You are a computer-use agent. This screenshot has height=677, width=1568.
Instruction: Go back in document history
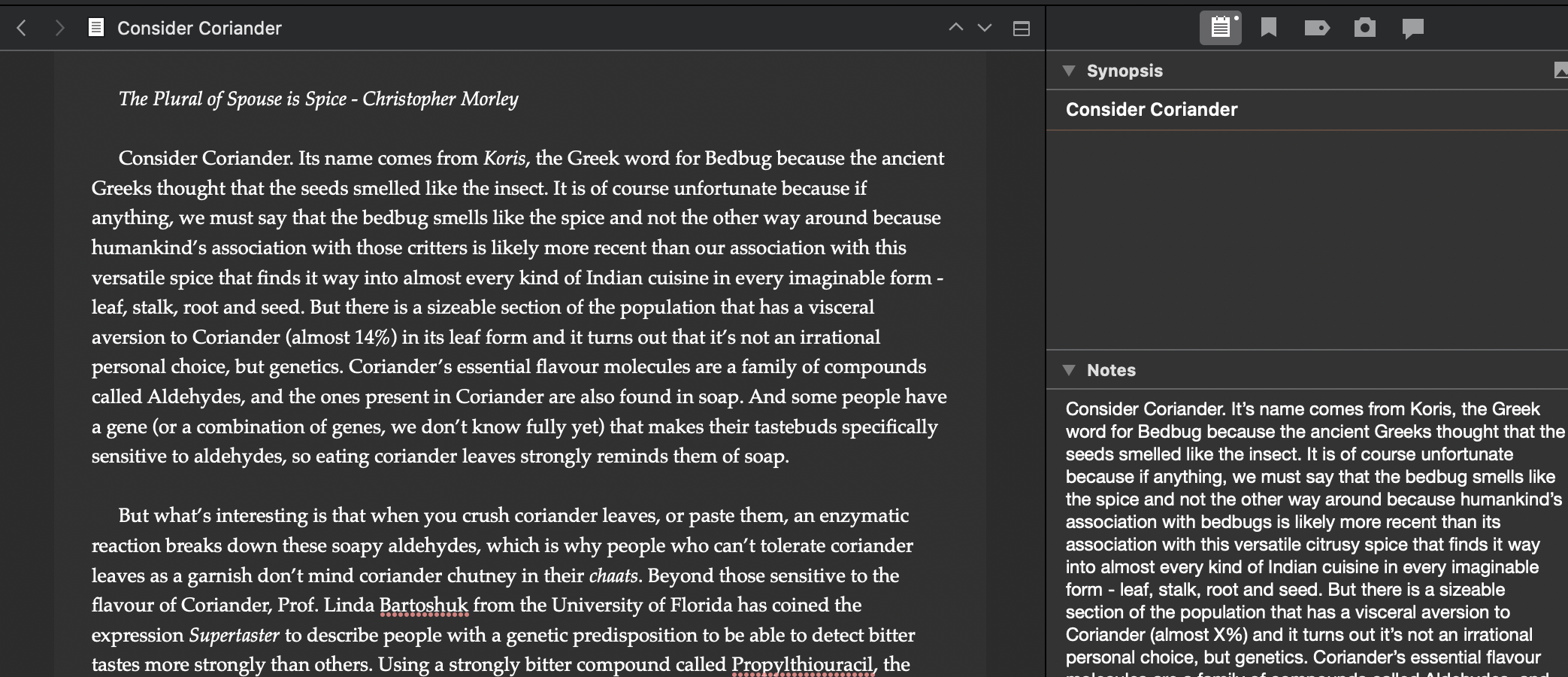coord(22,29)
